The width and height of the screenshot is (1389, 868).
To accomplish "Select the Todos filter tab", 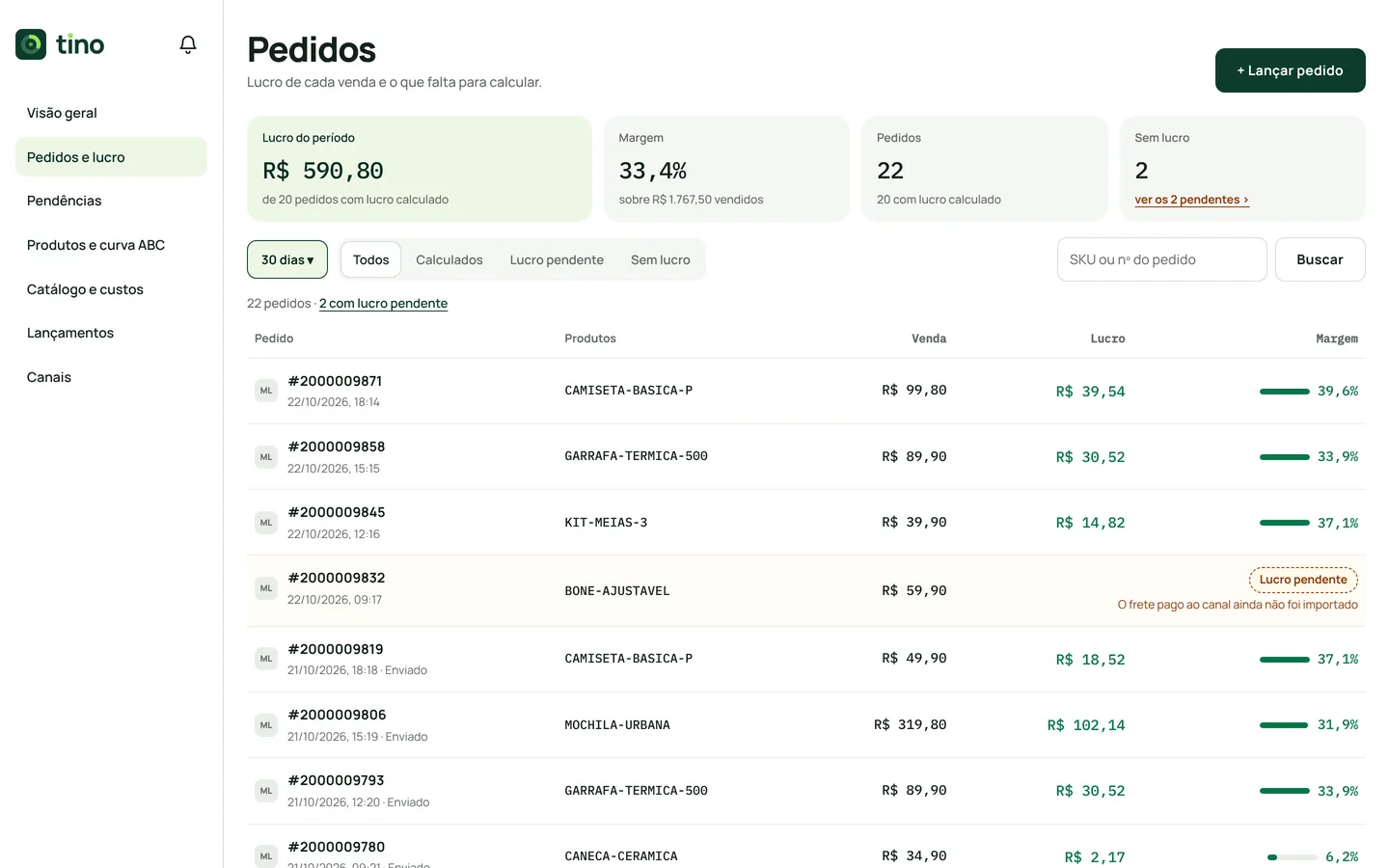I will [370, 259].
